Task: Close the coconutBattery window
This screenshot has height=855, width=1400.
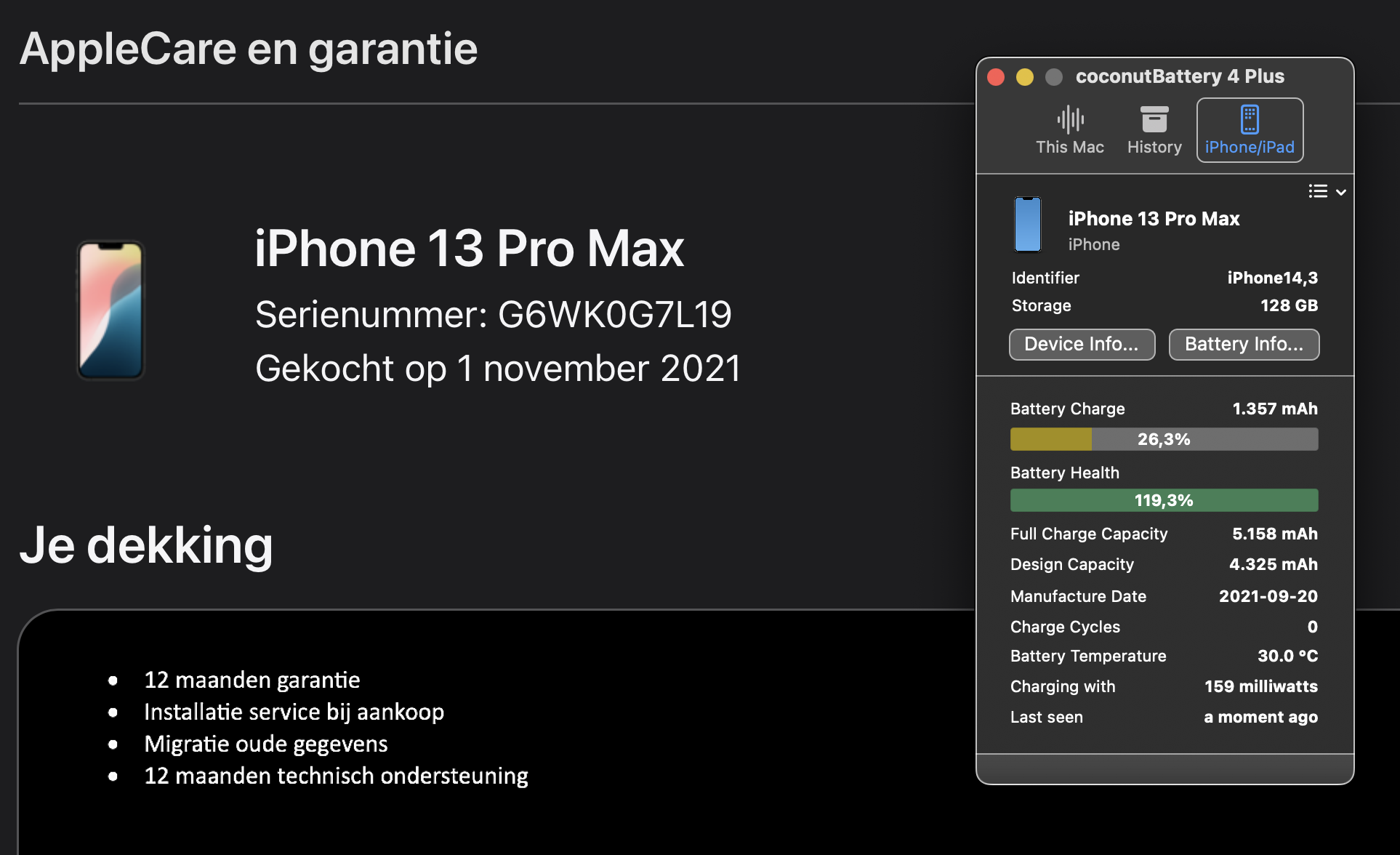Action: (x=996, y=77)
